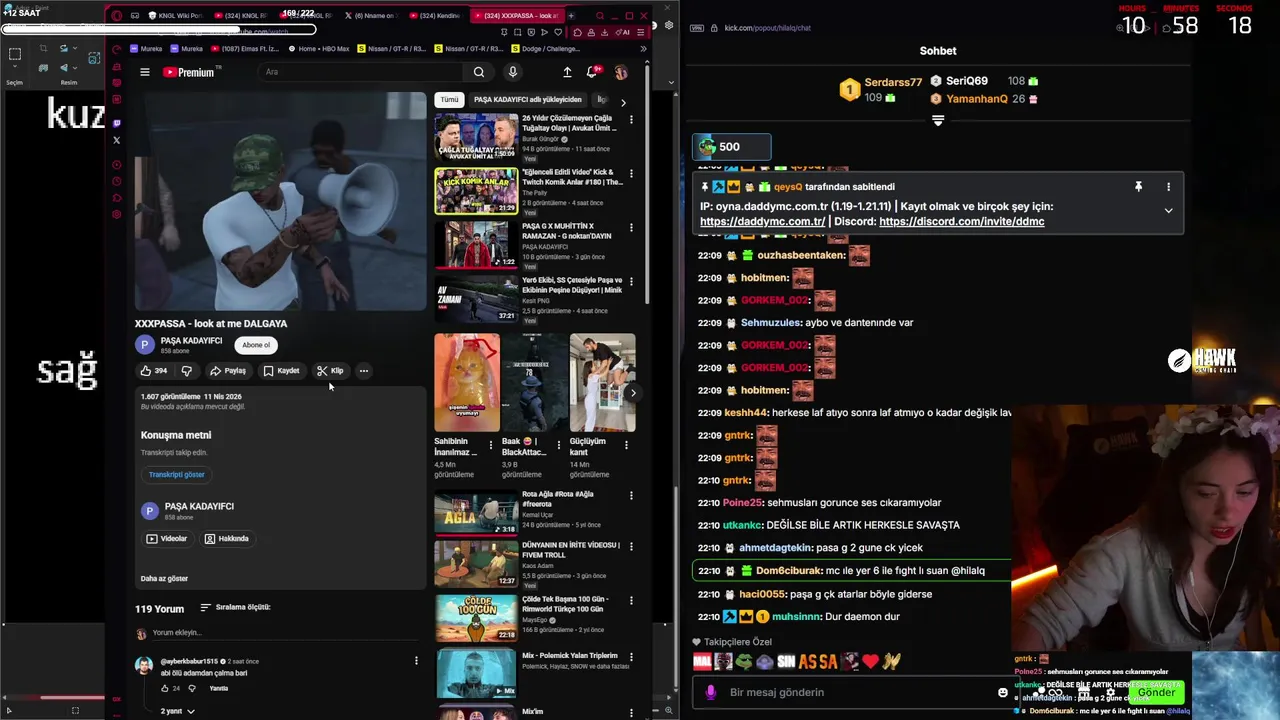This screenshot has width=1280, height=720.
Task: Expand the chat leaderboard arrow
Action: coord(938,120)
